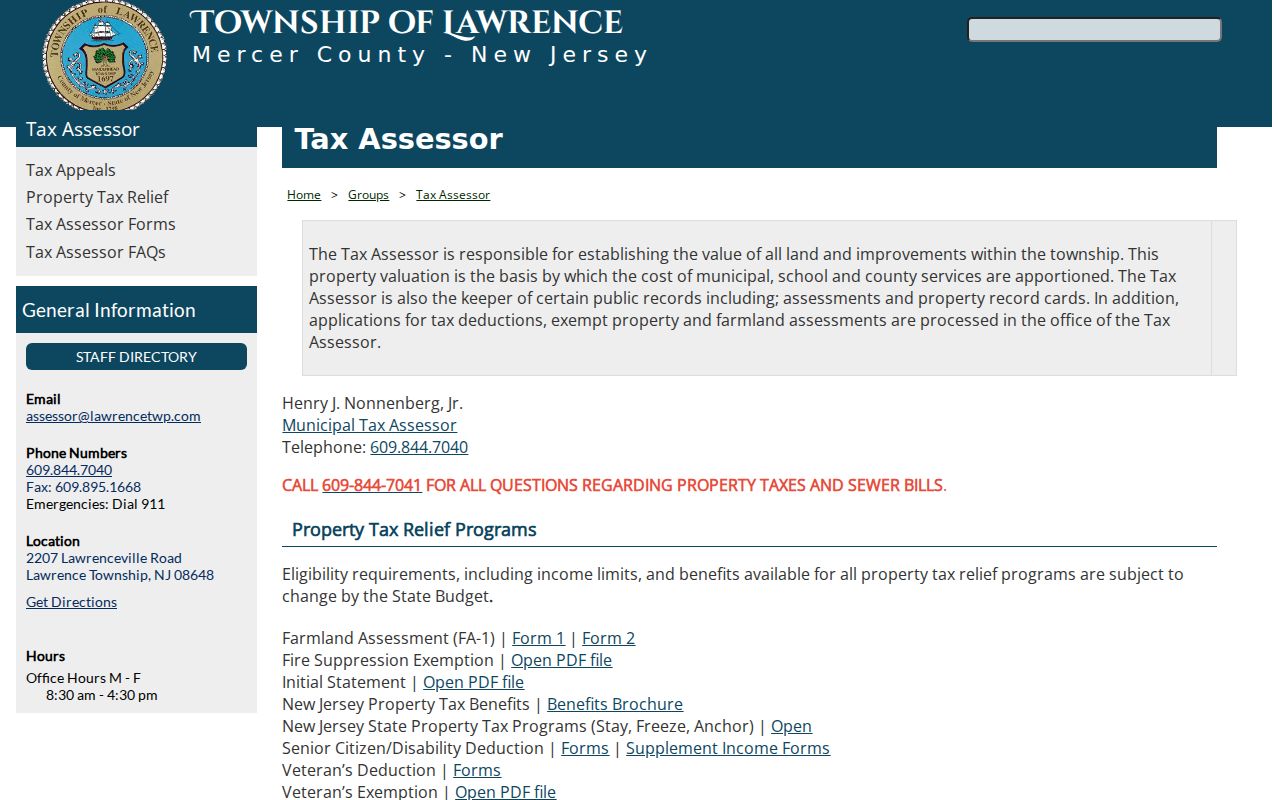Open Senior Citizen/Disability Deduction Forms
This screenshot has width=1280, height=800.
click(x=585, y=748)
